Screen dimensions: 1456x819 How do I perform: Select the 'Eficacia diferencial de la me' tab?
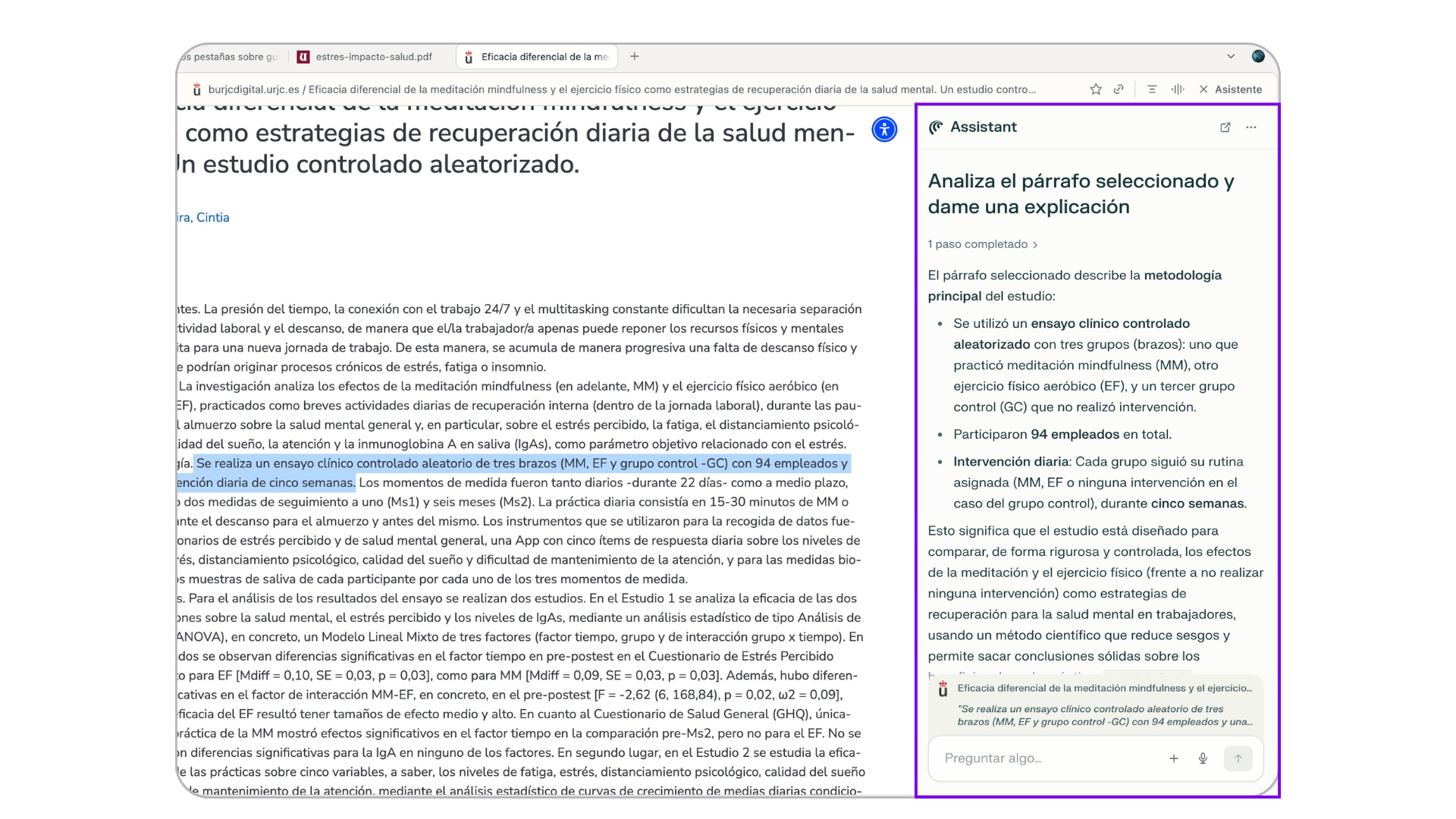click(537, 57)
